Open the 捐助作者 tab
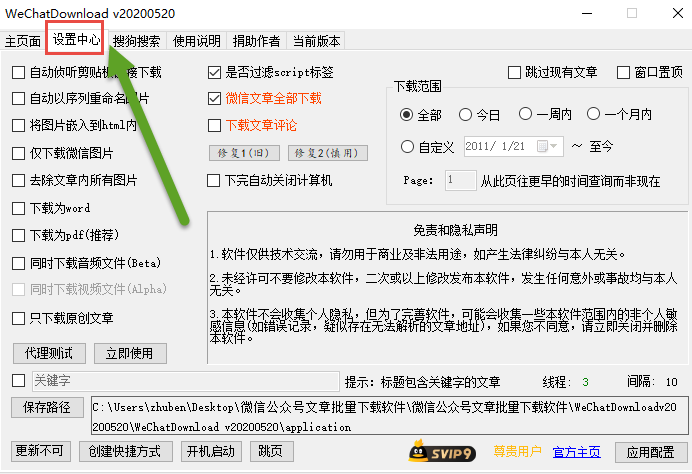Viewport: 692px width, 474px height. [x=256, y=41]
